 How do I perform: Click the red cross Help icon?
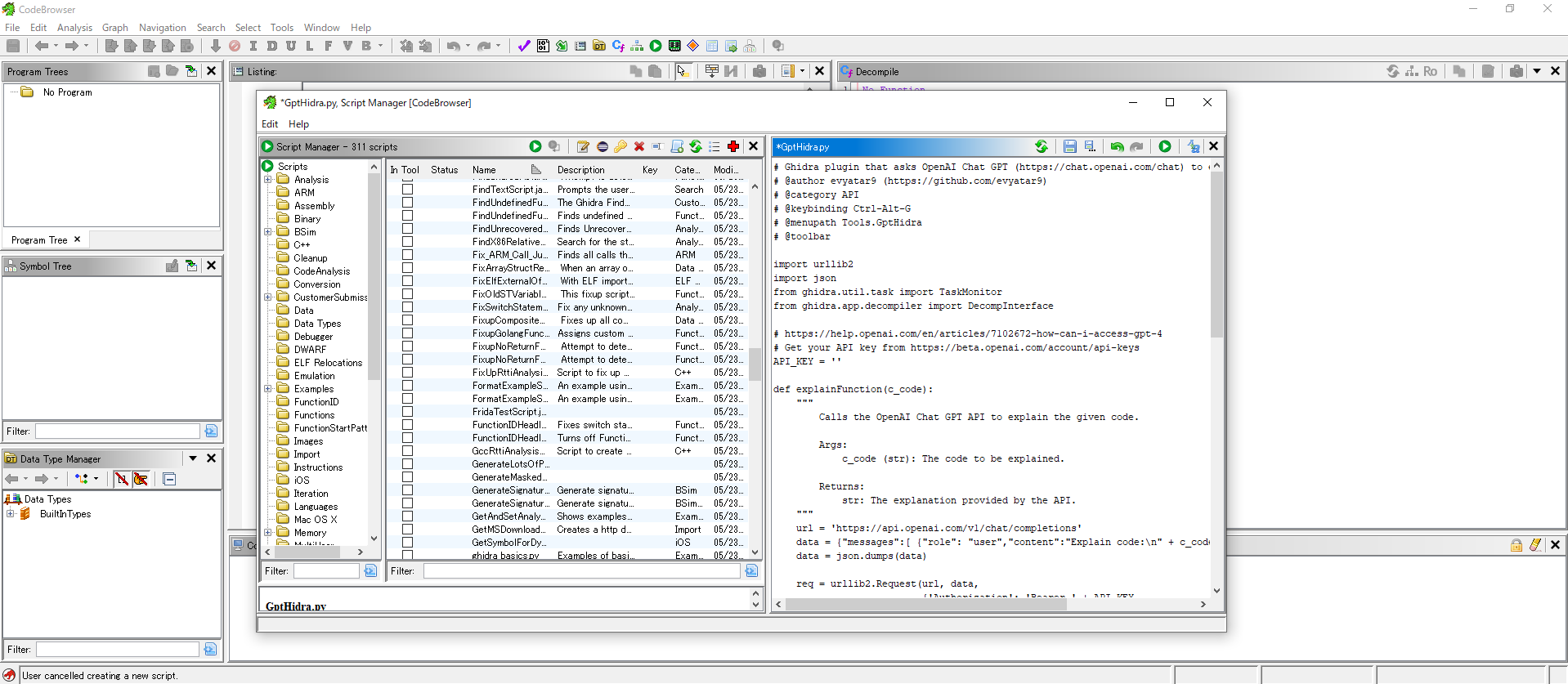(x=733, y=146)
